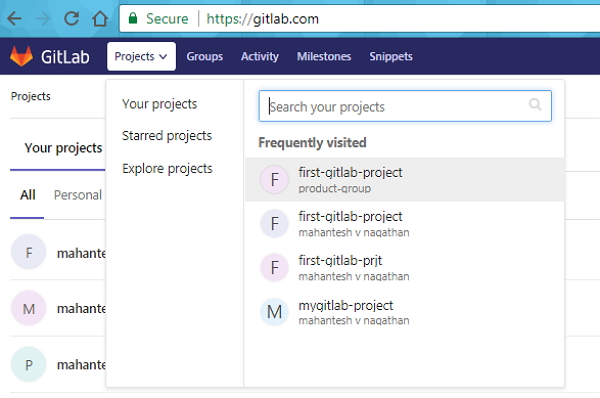
Task: Select Explore projects in dropdown
Action: point(167,169)
